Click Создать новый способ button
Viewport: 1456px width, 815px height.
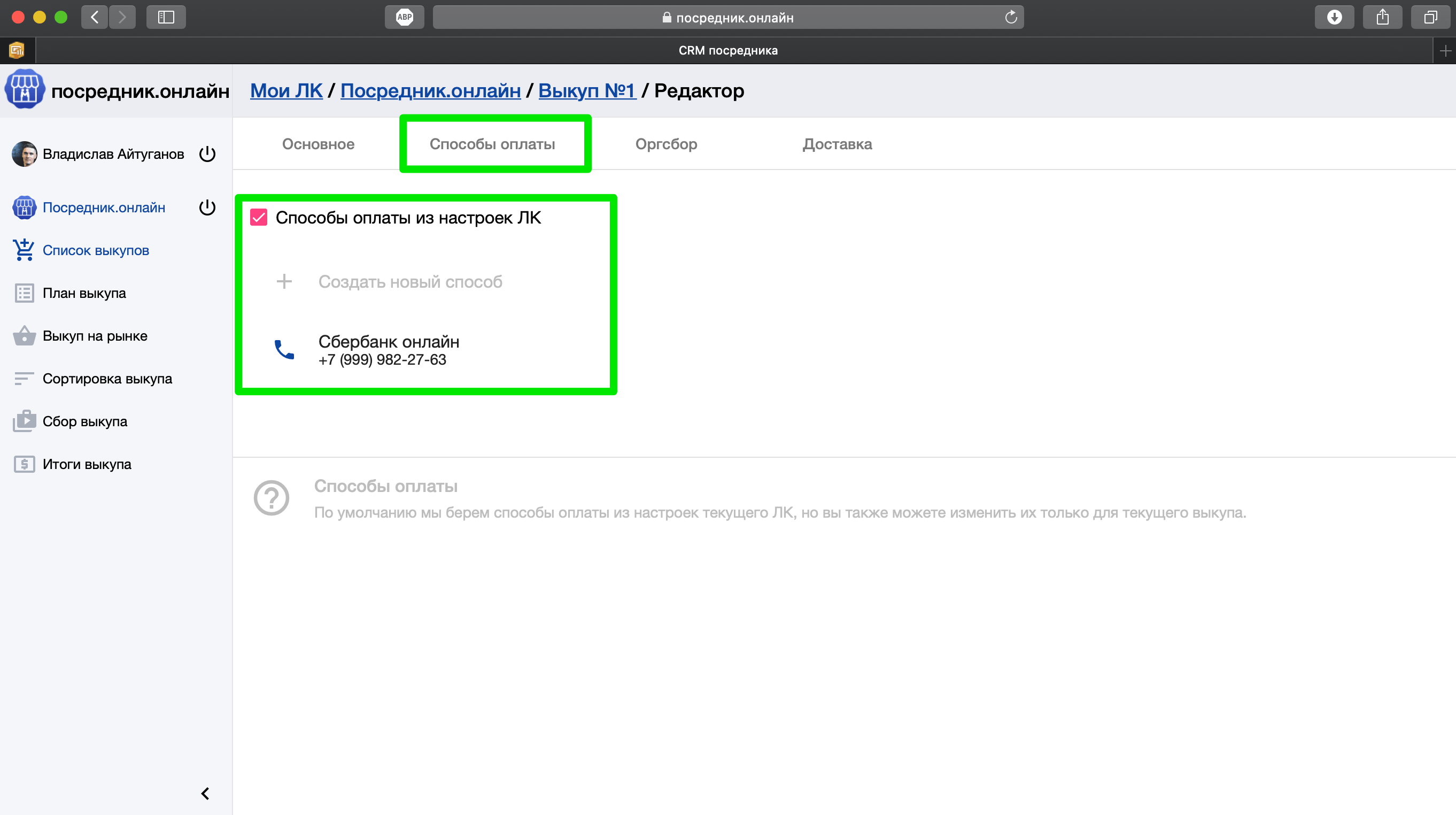coord(410,282)
